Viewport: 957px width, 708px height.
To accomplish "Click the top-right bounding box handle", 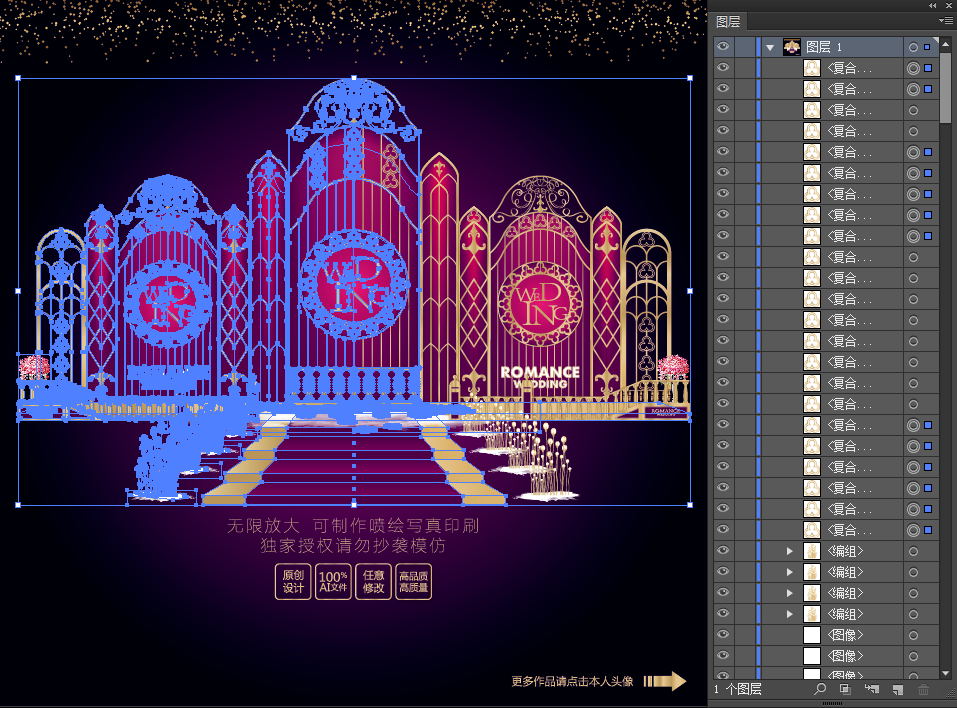I will (690, 78).
